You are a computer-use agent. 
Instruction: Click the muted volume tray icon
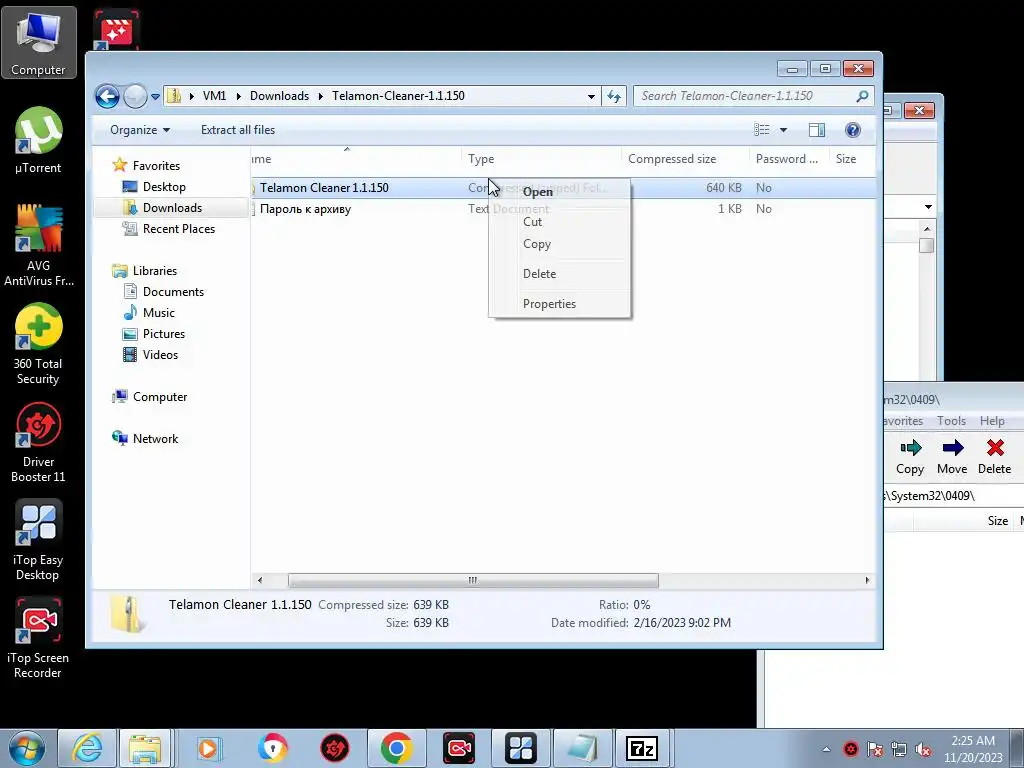click(923, 749)
